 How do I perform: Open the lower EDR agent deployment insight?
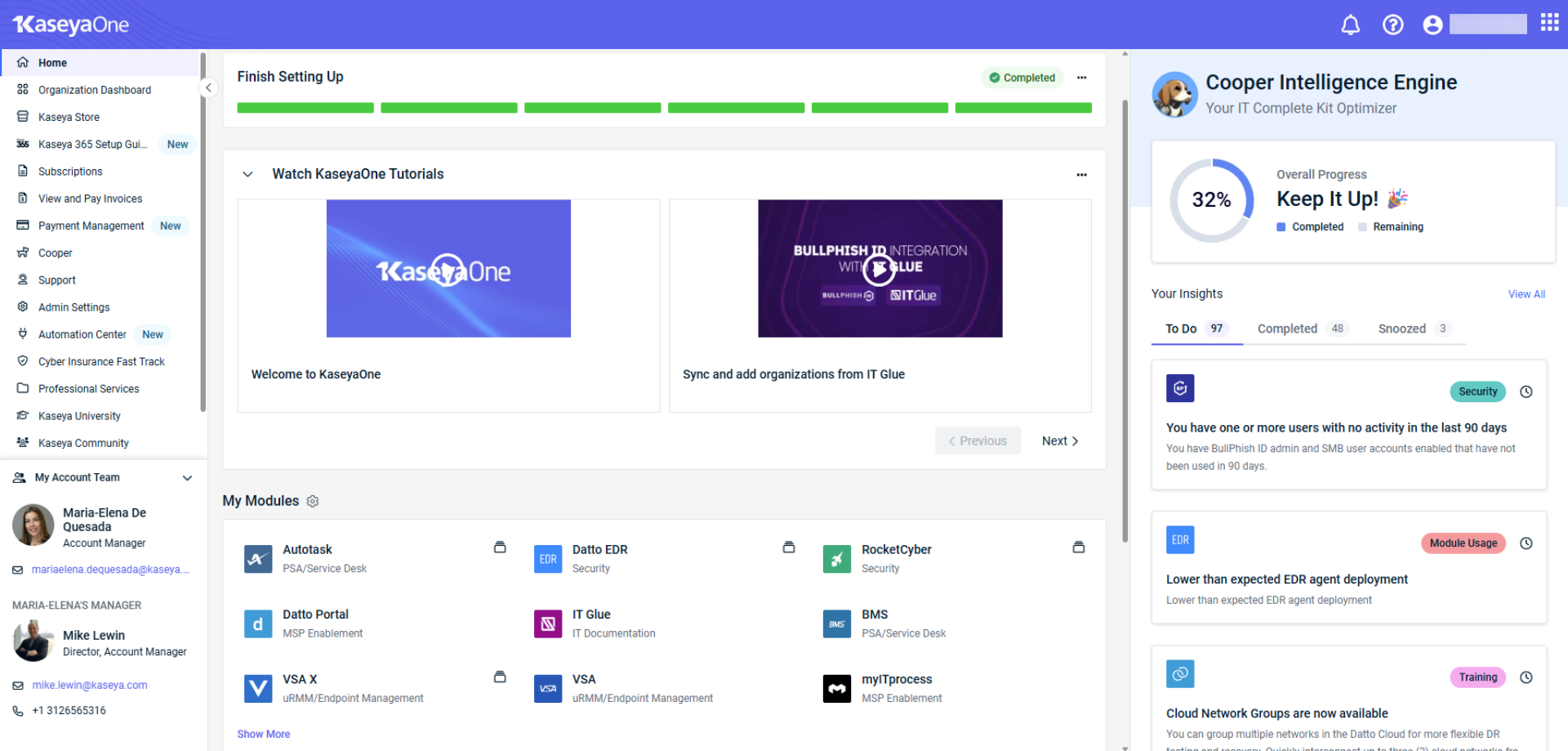coord(1349,568)
